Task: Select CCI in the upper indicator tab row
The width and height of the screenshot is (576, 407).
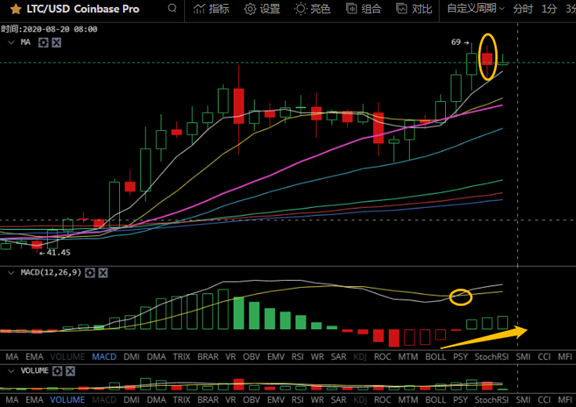Action: (544, 357)
